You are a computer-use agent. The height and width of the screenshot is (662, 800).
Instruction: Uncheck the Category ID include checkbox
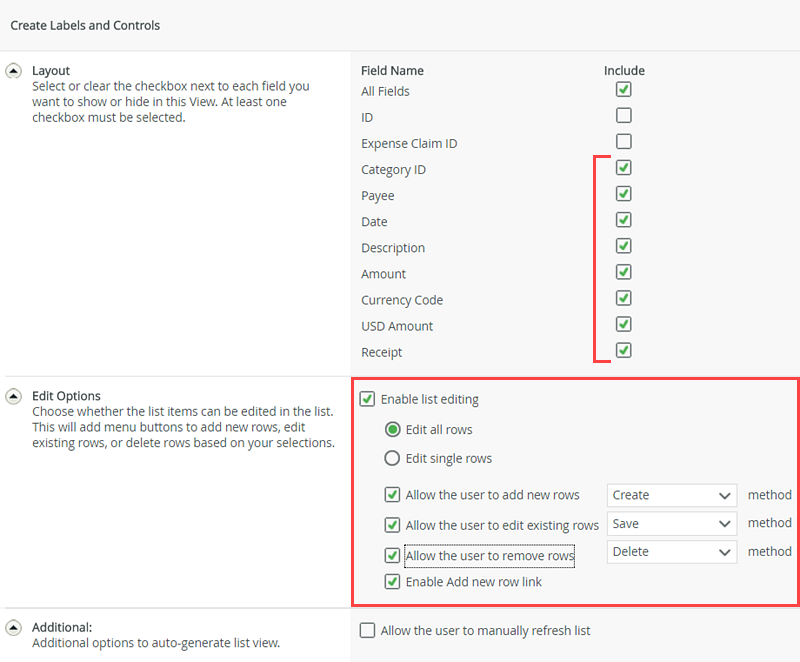tap(624, 168)
